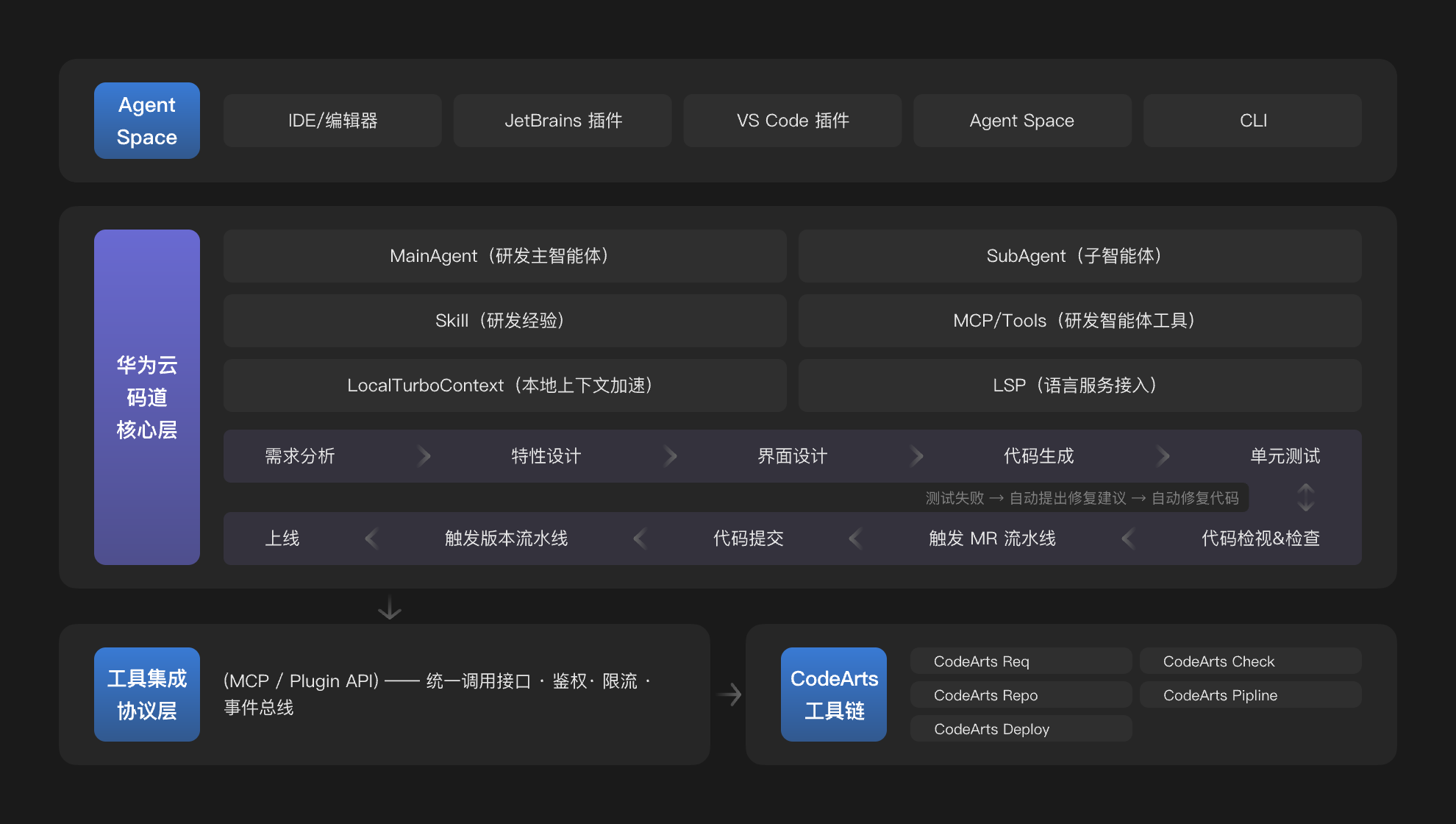The image size is (1456, 824).
Task: Select the IDE/编辑器 box
Action: coord(332,121)
